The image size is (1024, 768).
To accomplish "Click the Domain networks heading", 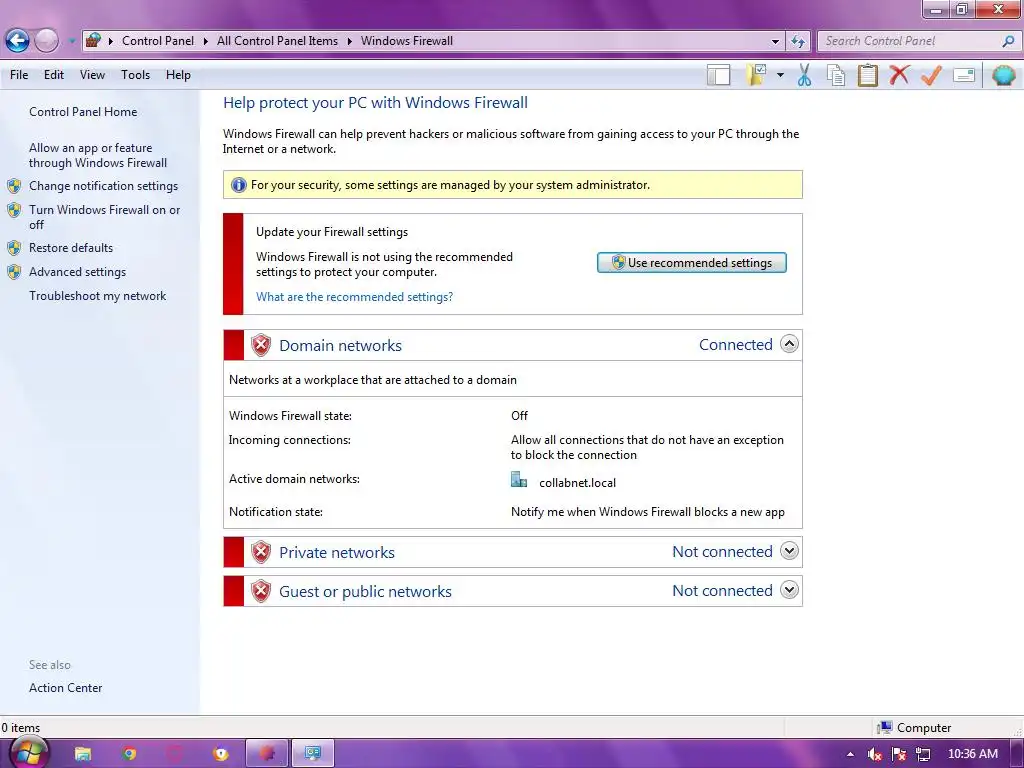I will 340,345.
